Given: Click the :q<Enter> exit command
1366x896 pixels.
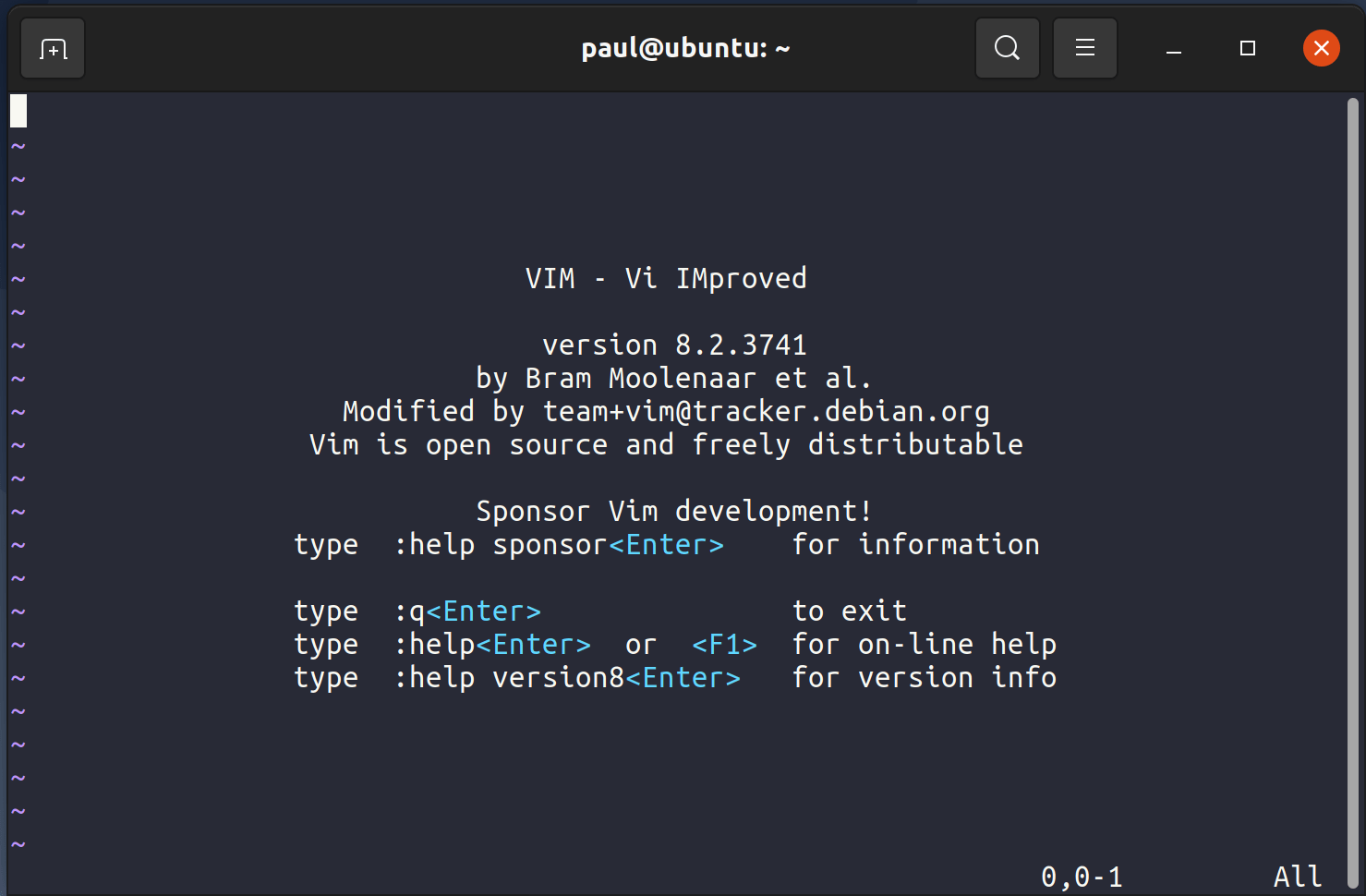Looking at the screenshot, I should click(x=466, y=610).
